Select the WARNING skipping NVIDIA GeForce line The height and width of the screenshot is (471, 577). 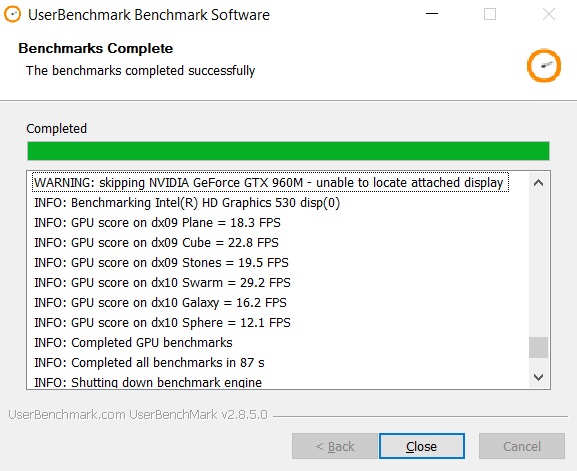pos(270,182)
